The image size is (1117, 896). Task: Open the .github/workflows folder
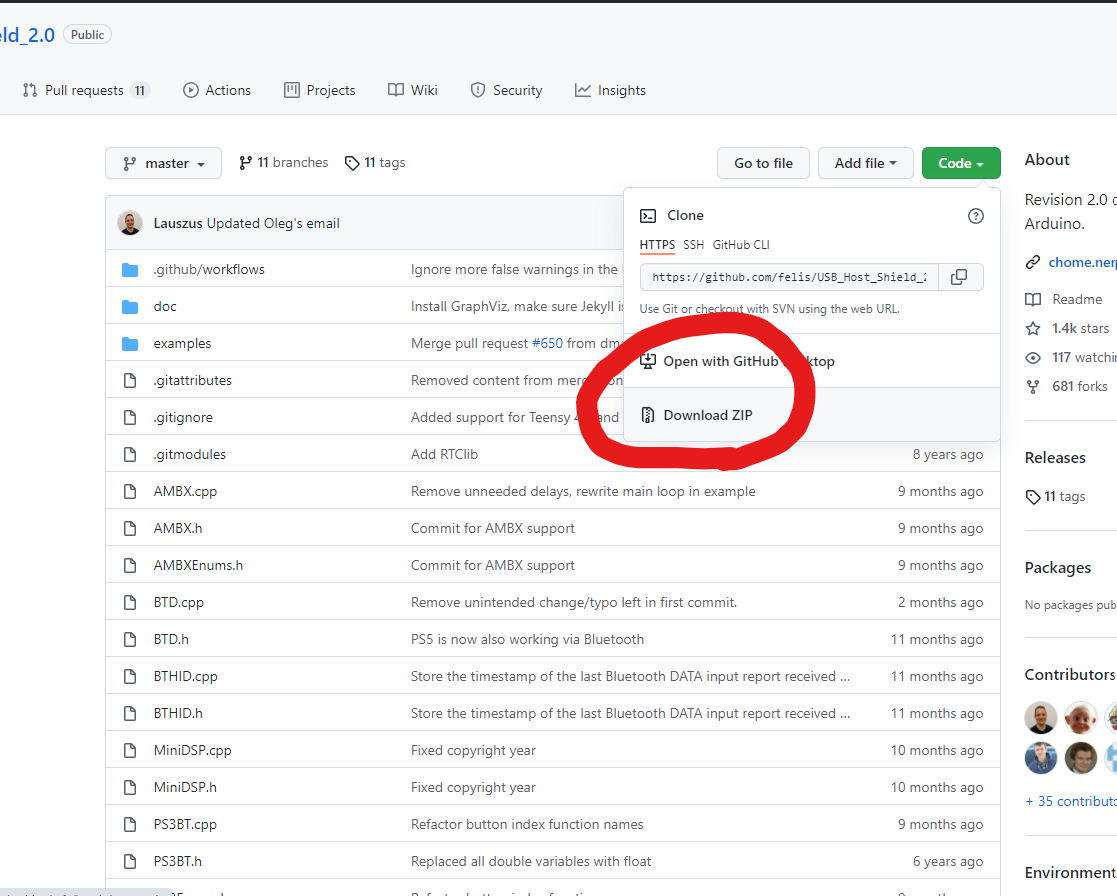(x=208, y=269)
